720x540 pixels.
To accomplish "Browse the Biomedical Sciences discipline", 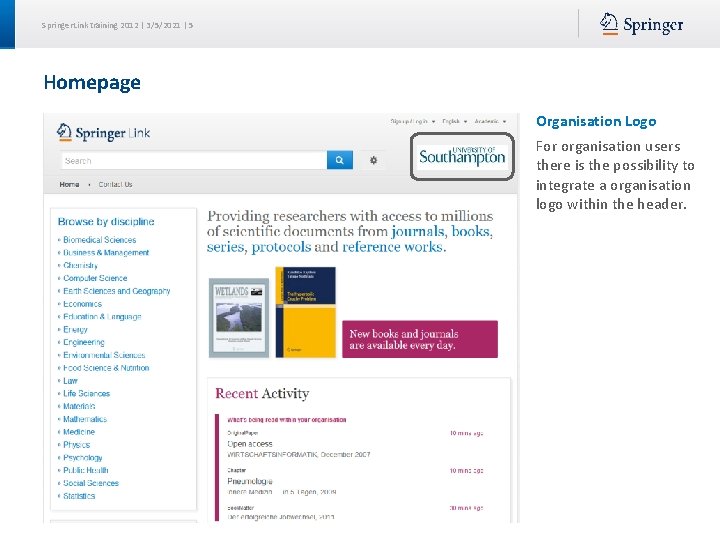I will coord(100,240).
